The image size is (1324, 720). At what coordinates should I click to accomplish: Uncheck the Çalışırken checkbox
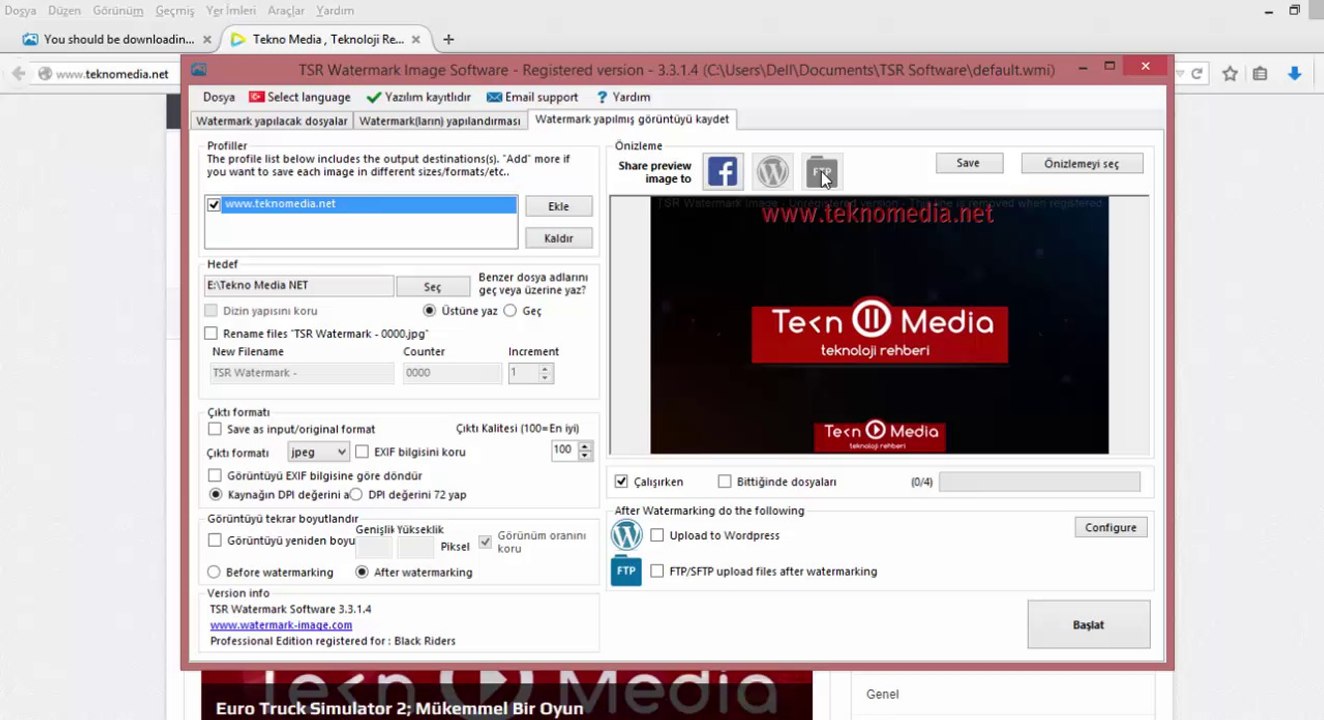(621, 482)
